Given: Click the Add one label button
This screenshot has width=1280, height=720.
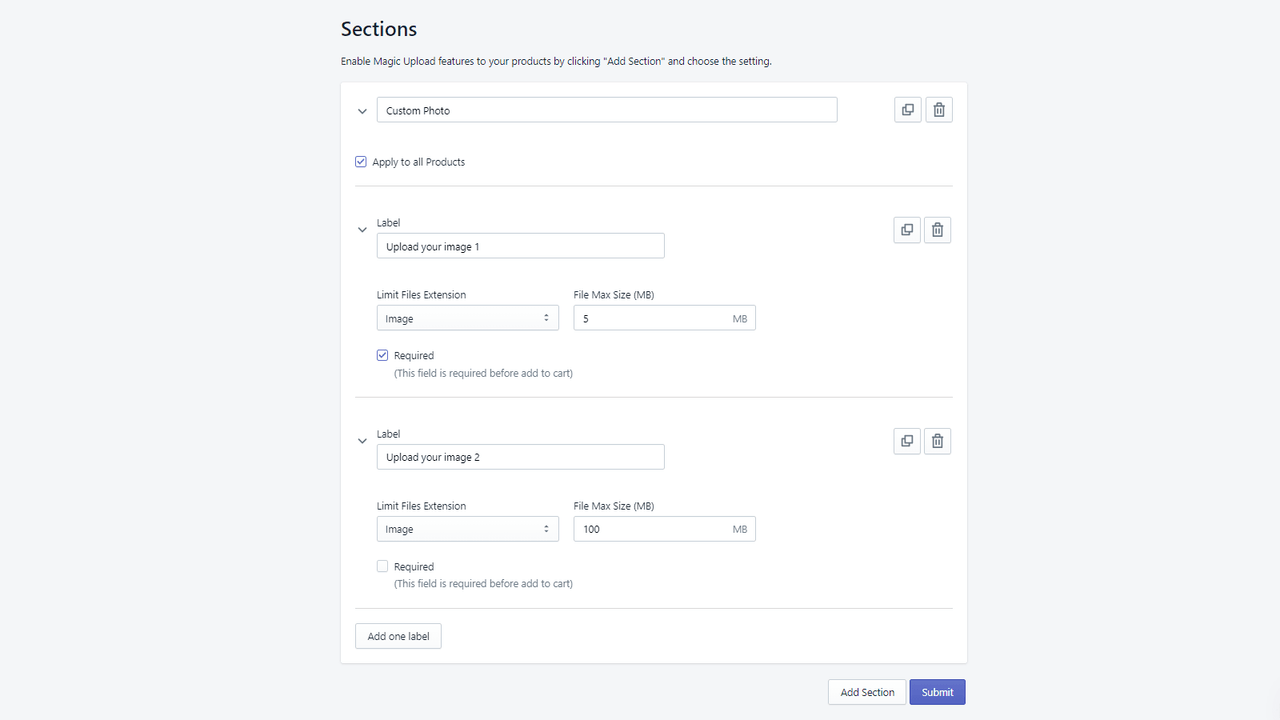Looking at the screenshot, I should [398, 636].
